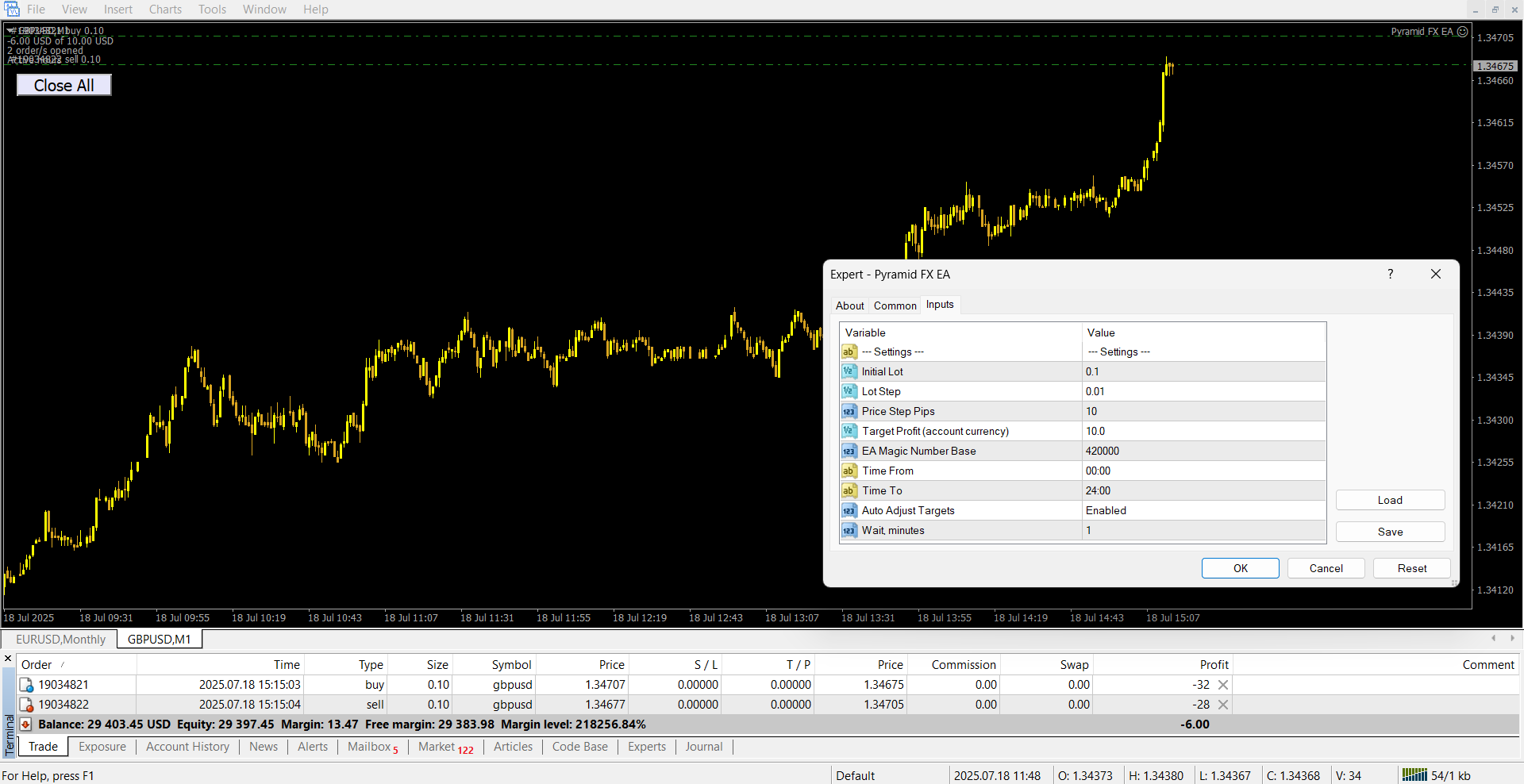
Task: Close order 19034822 with its X icon
Action: [x=1222, y=705]
